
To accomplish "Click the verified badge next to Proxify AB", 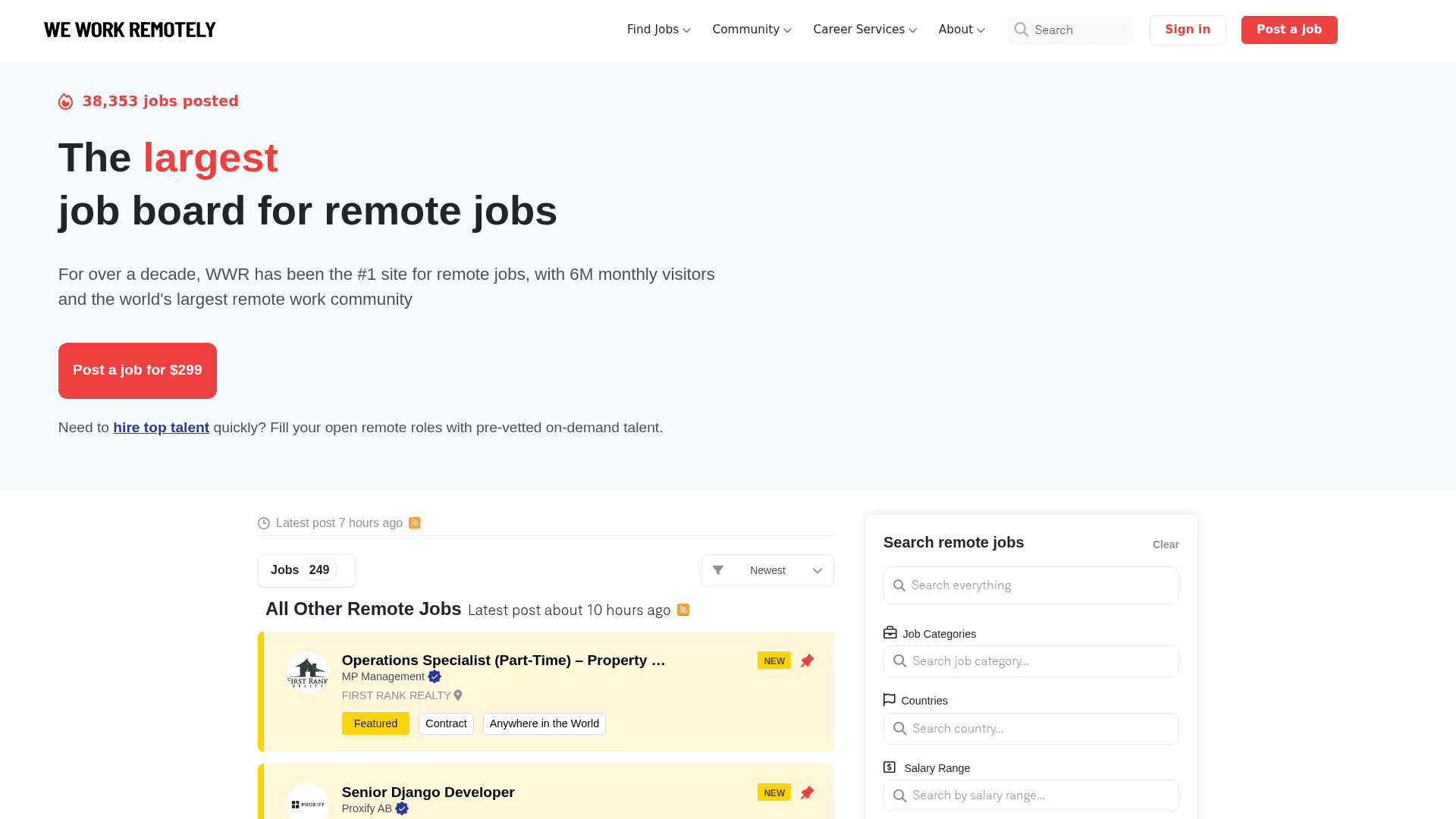I will pos(402,808).
